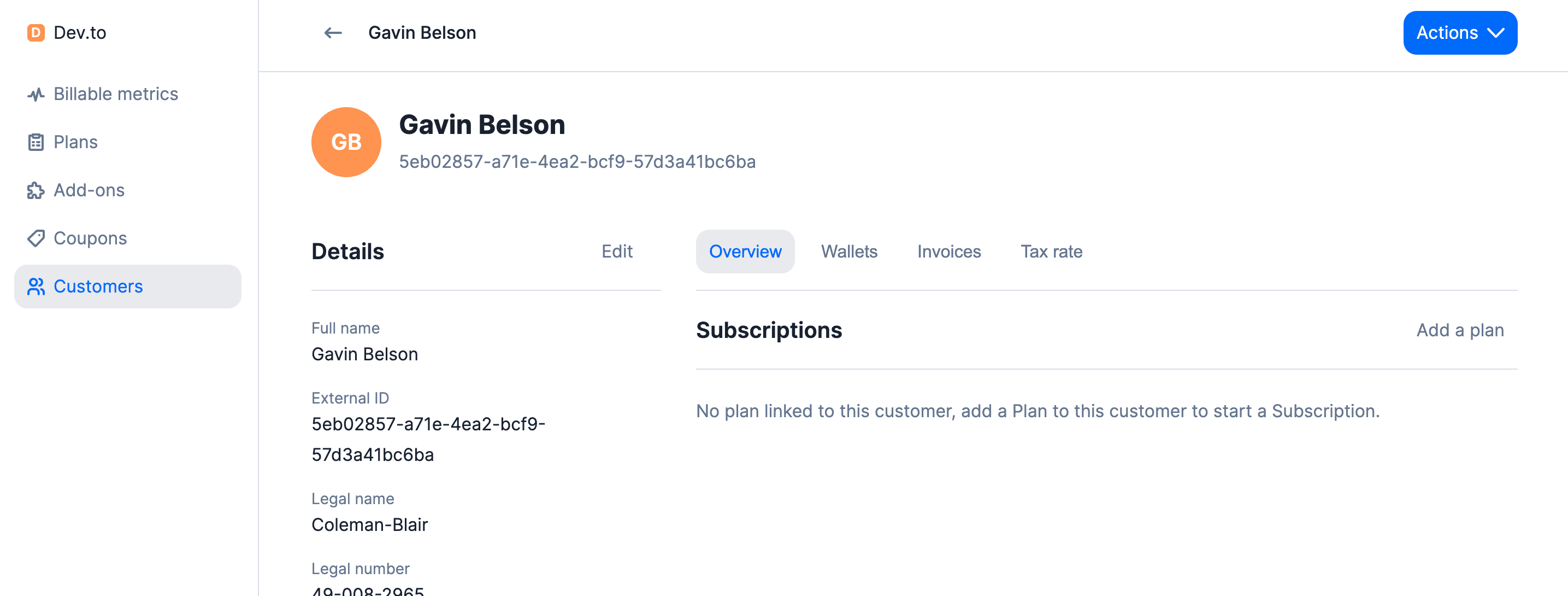Click the Customers people icon

click(36, 287)
